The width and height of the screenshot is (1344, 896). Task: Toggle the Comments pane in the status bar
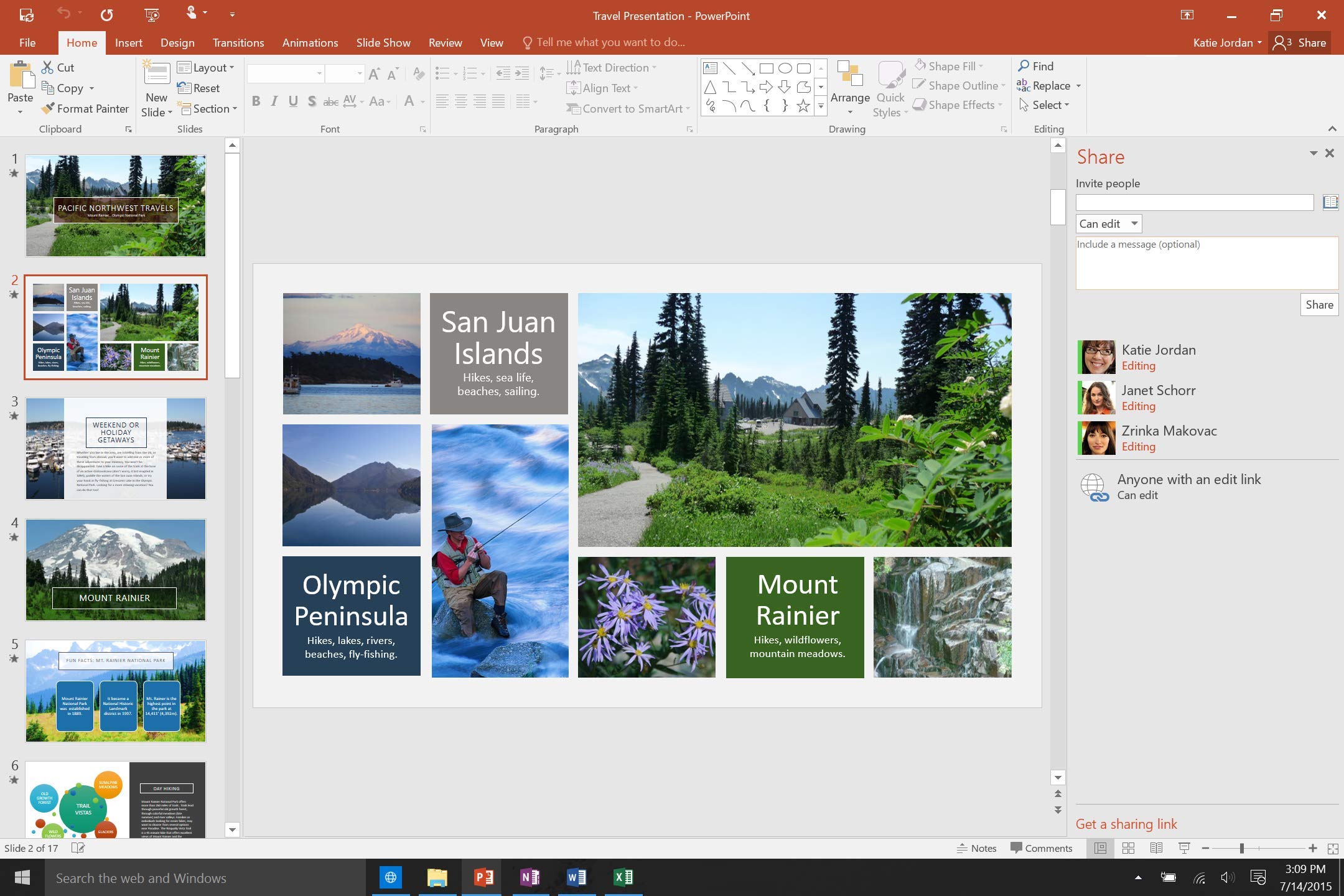point(1042,848)
